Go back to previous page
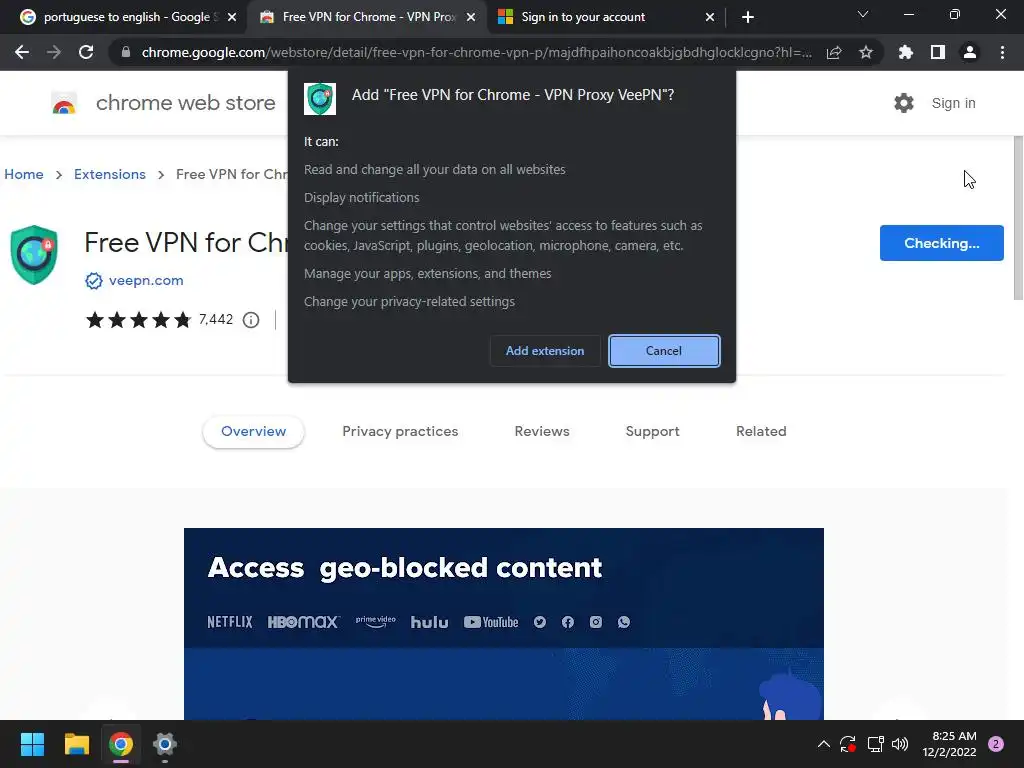The width and height of the screenshot is (1024, 768). [x=22, y=52]
